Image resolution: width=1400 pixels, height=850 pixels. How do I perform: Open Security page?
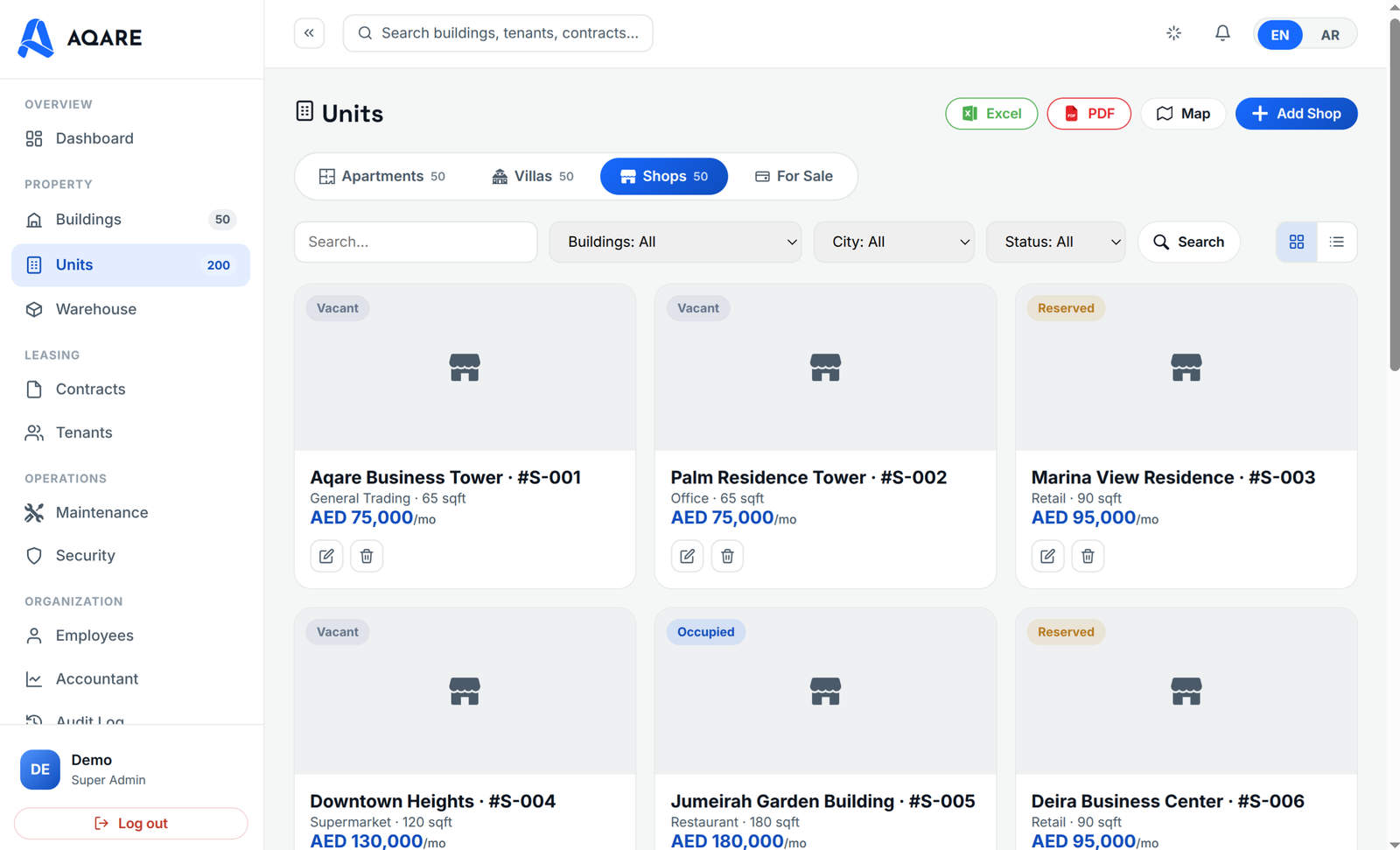pyautogui.click(x=130, y=555)
